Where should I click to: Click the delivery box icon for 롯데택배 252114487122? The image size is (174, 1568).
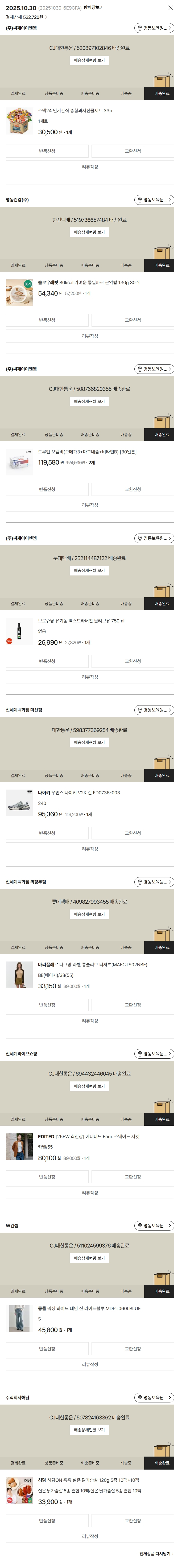[x=162, y=589]
